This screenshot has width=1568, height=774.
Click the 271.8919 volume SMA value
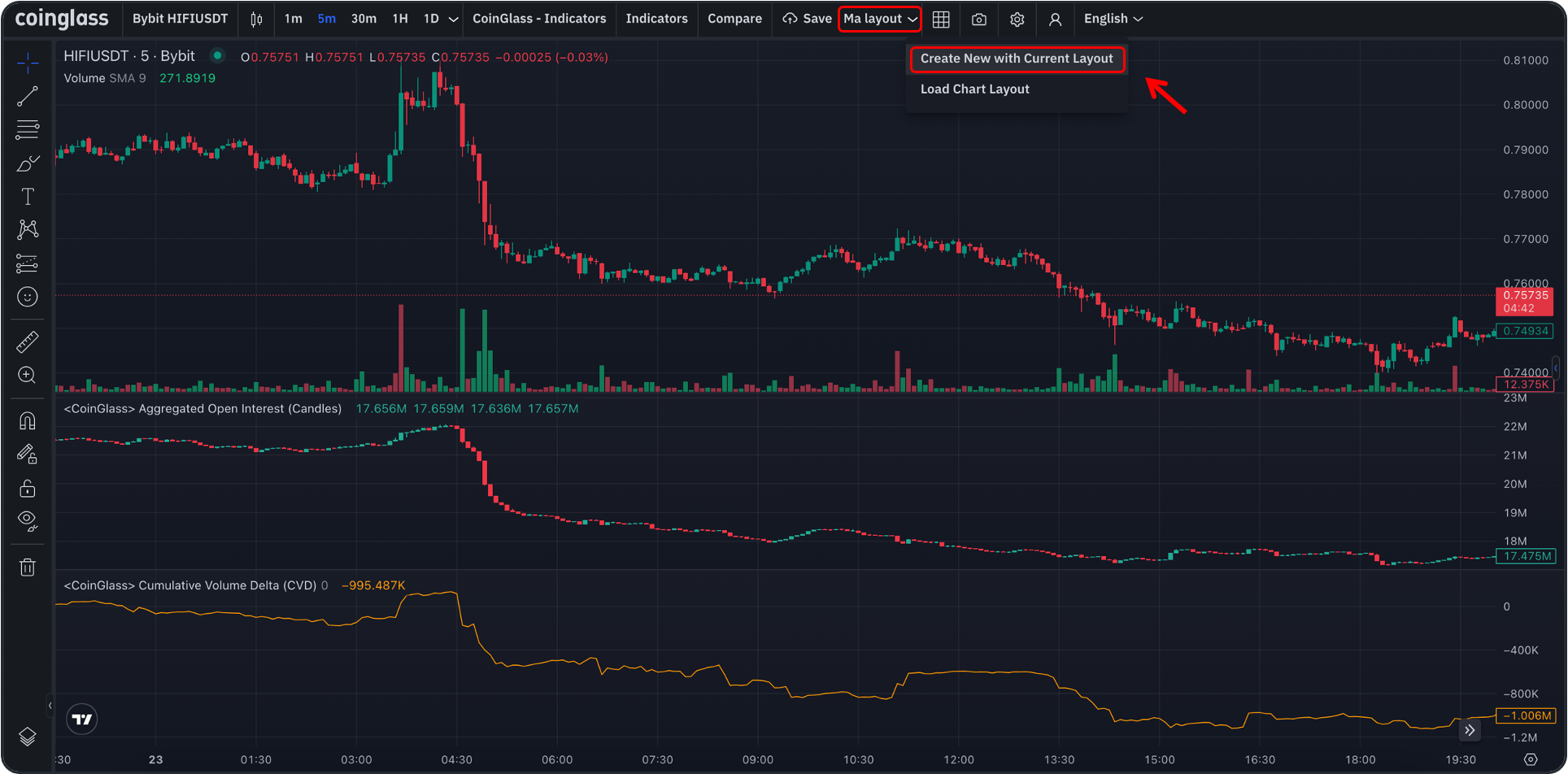point(187,78)
